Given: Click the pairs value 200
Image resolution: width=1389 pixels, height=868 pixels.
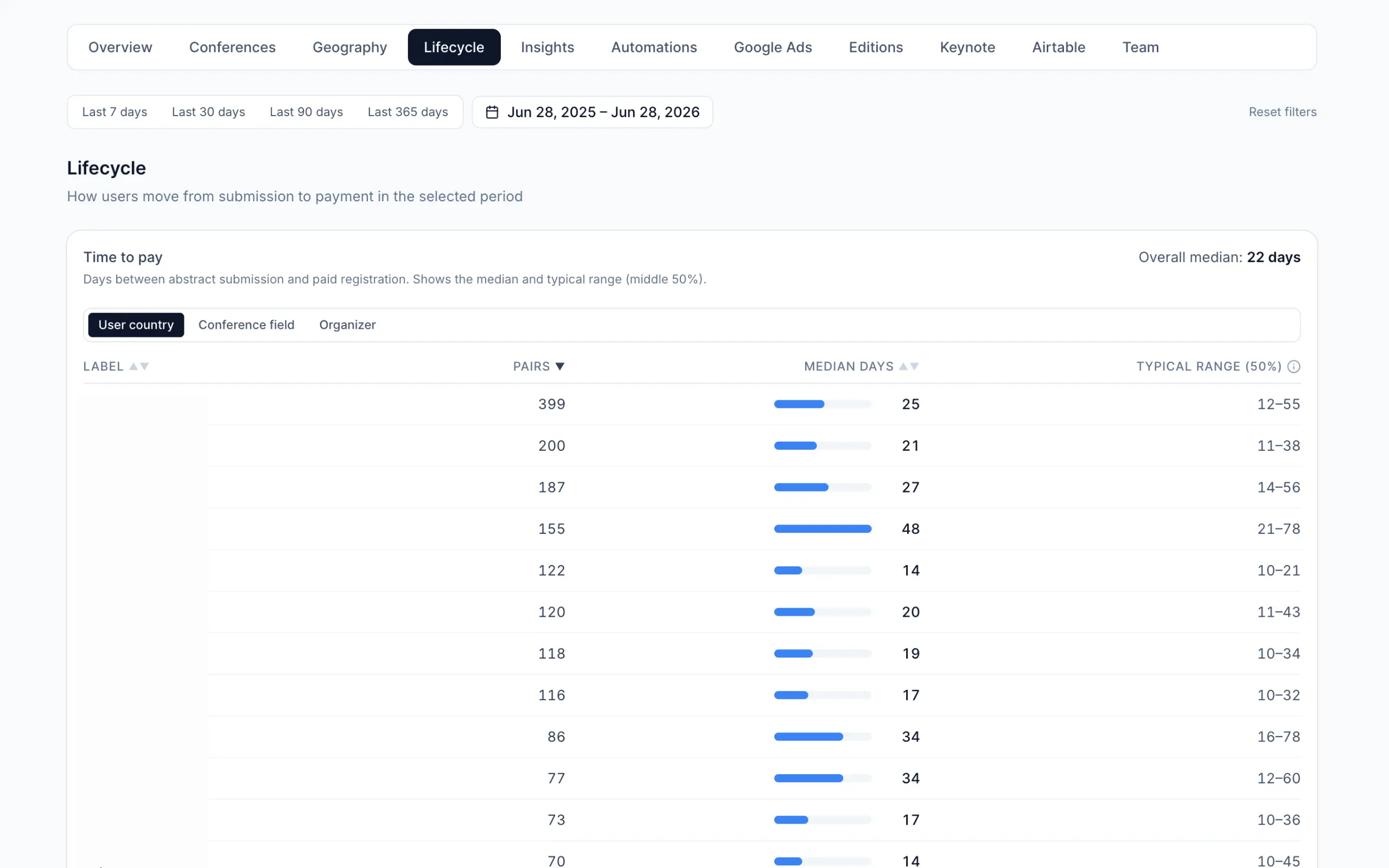Looking at the screenshot, I should coord(552,445).
